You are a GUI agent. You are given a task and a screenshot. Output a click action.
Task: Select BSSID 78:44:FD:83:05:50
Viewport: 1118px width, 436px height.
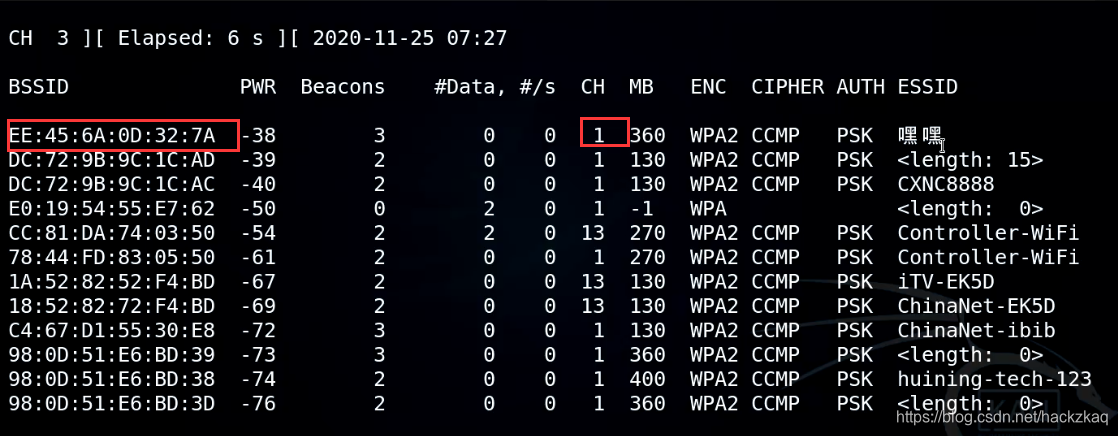pos(112,257)
